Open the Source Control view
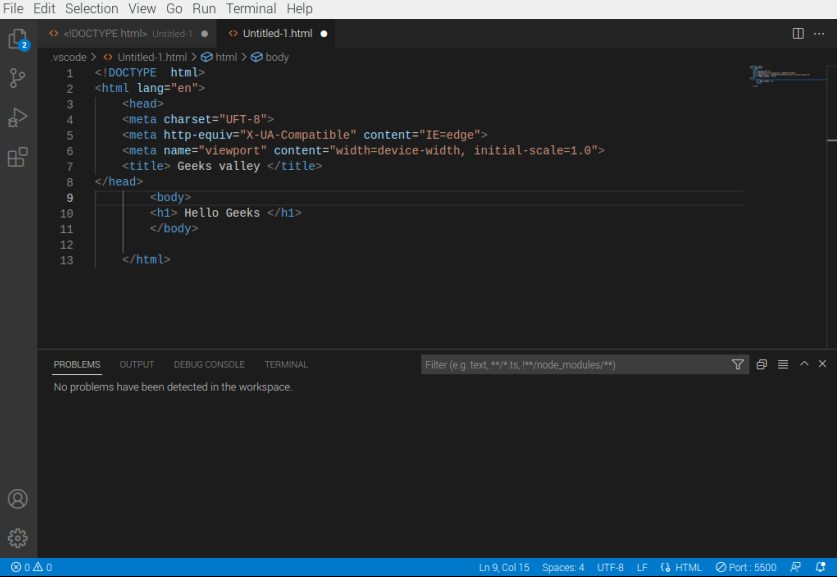The width and height of the screenshot is (837, 577). pos(18,78)
